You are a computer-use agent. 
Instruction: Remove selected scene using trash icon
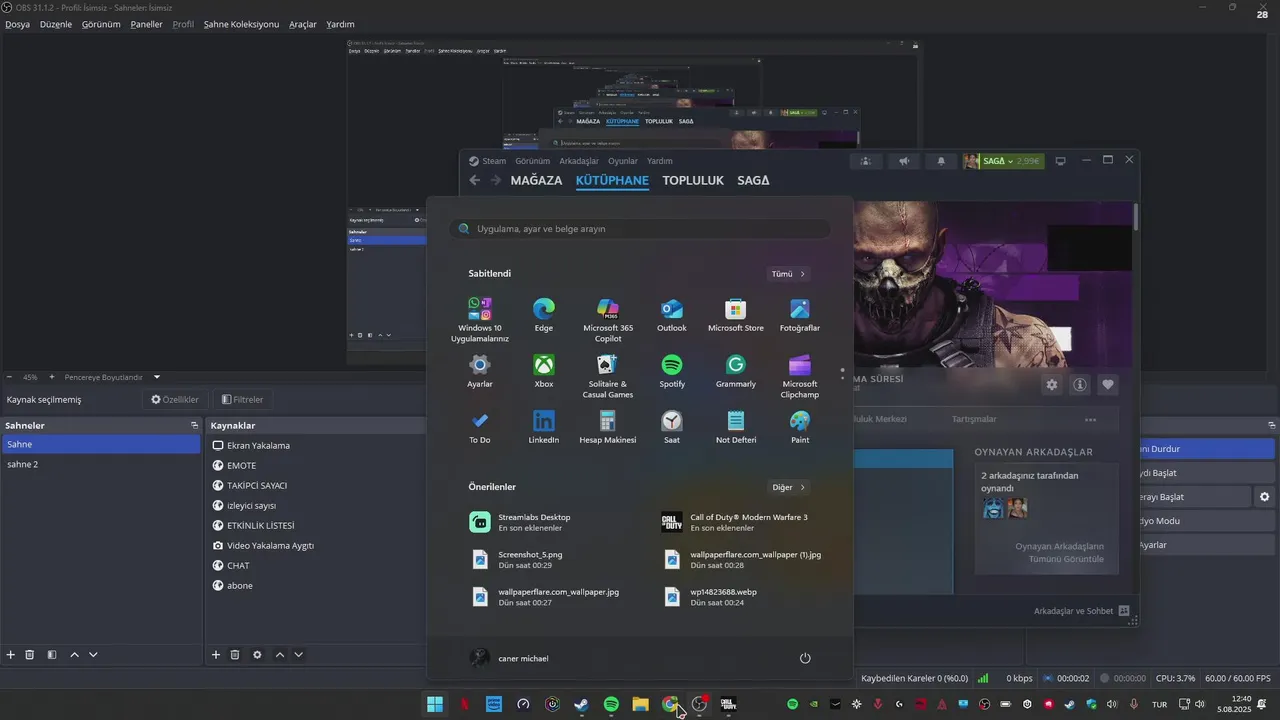click(30, 655)
